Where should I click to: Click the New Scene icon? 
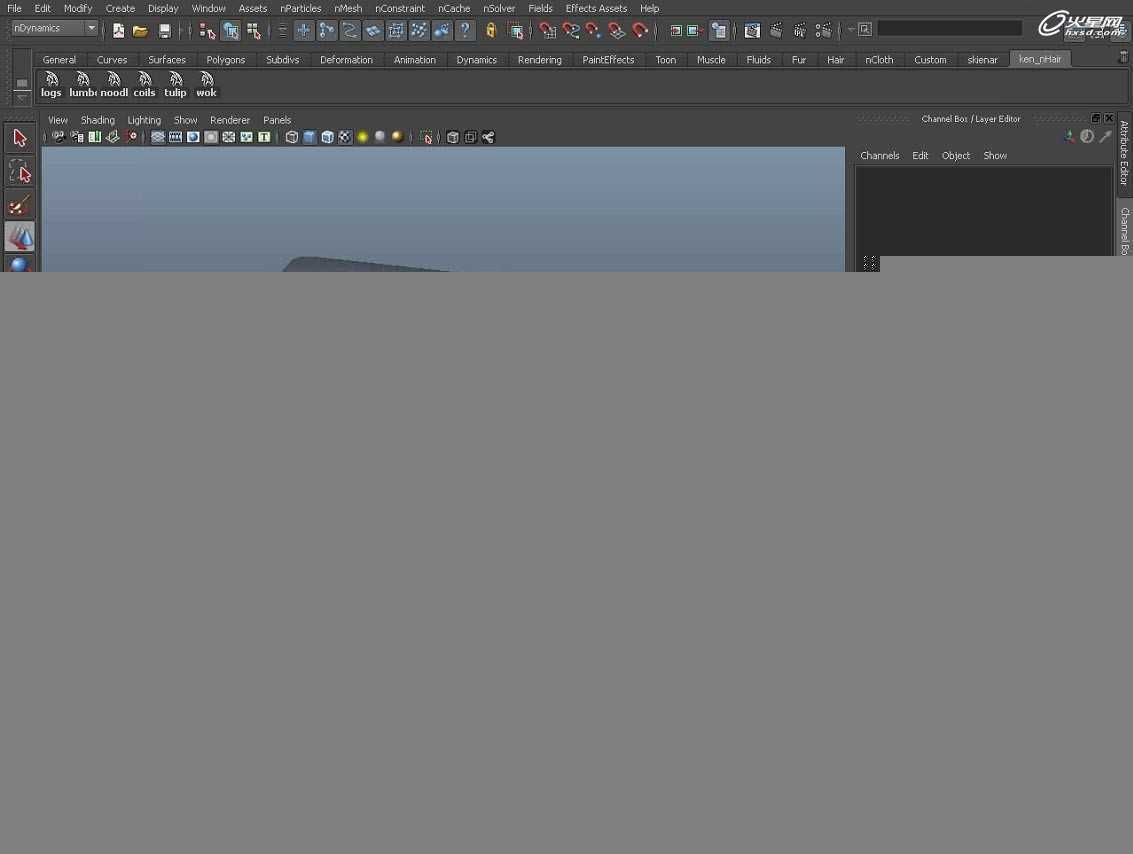[x=119, y=30]
